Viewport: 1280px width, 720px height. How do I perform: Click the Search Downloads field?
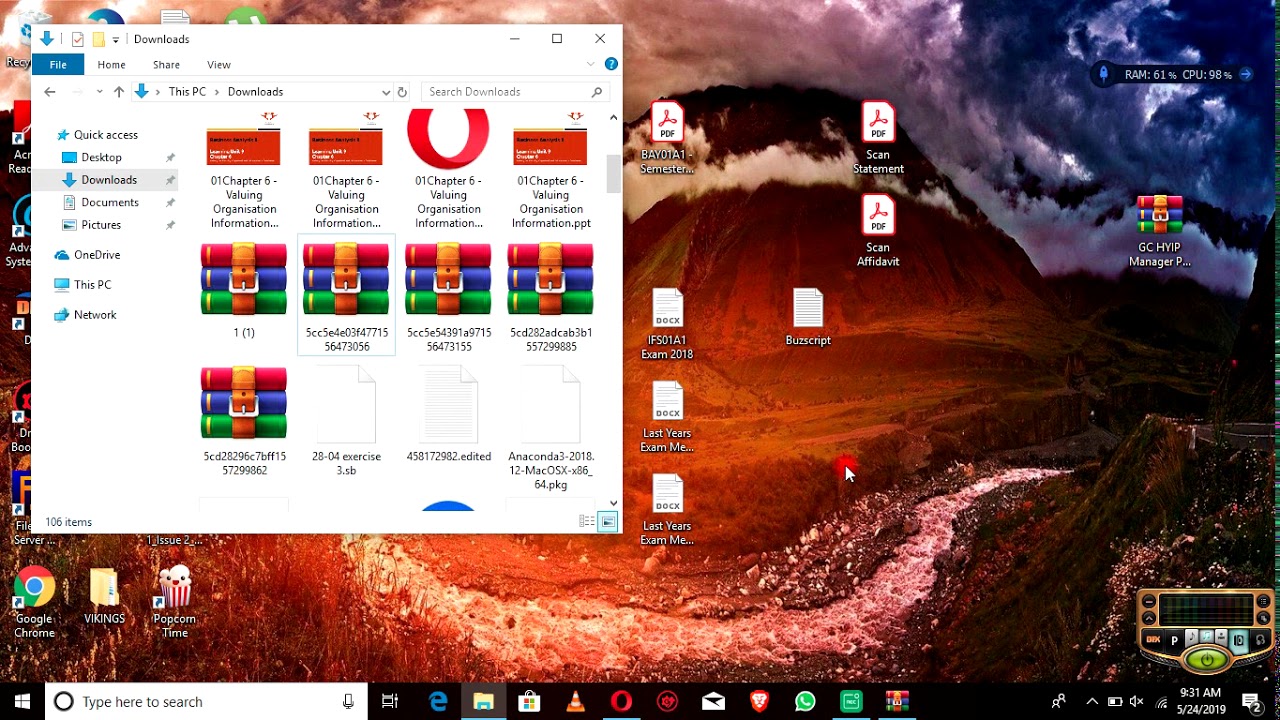515,92
